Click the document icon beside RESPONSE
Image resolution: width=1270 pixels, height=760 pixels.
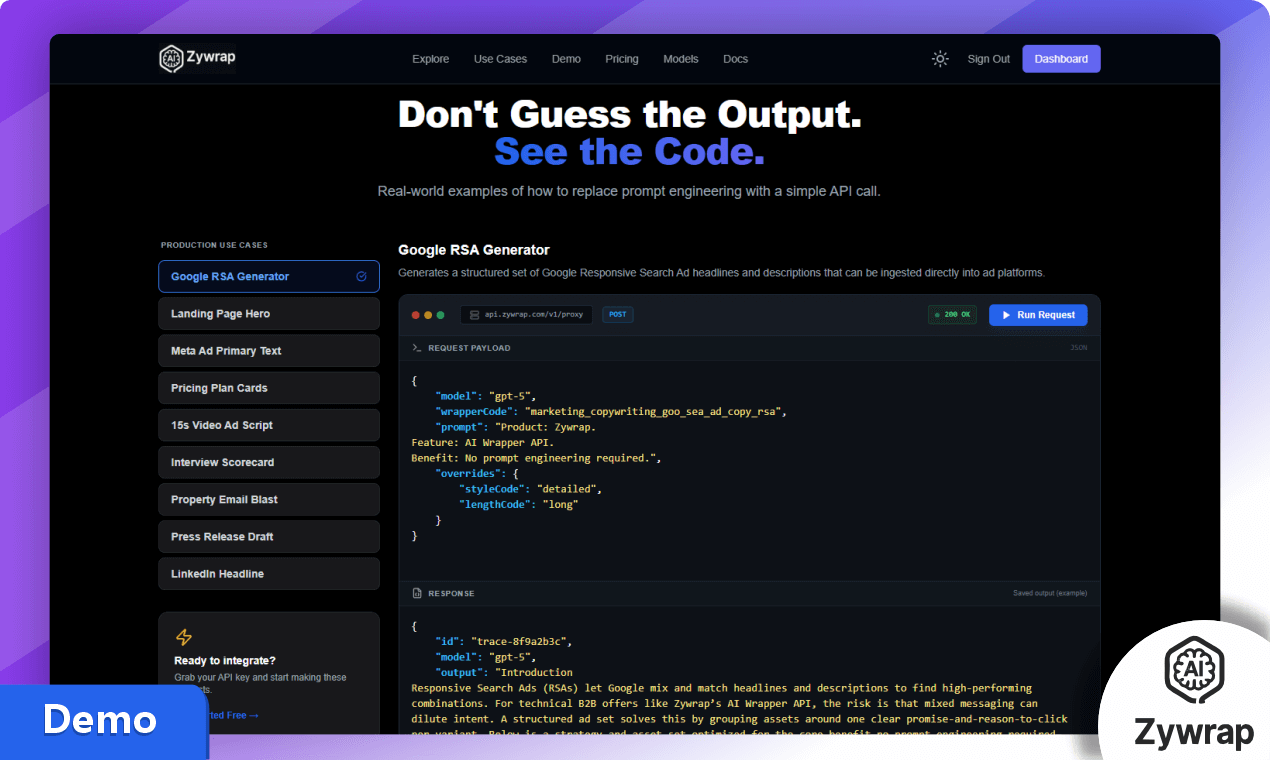click(x=417, y=594)
